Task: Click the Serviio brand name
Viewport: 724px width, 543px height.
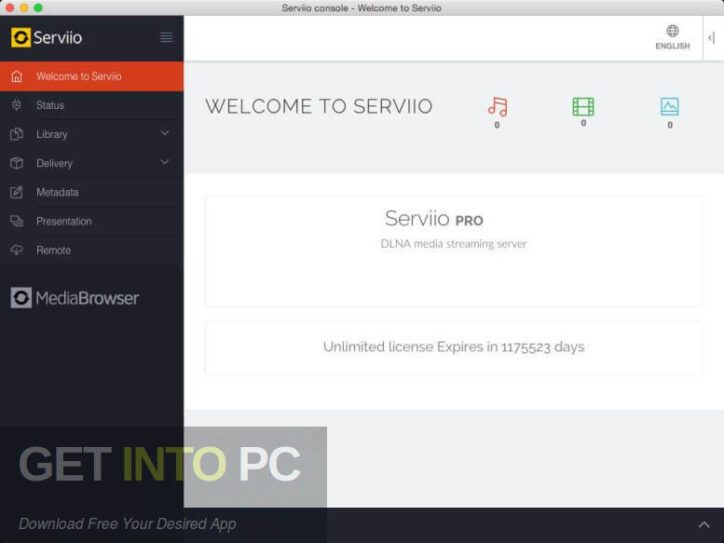Action: [x=58, y=38]
